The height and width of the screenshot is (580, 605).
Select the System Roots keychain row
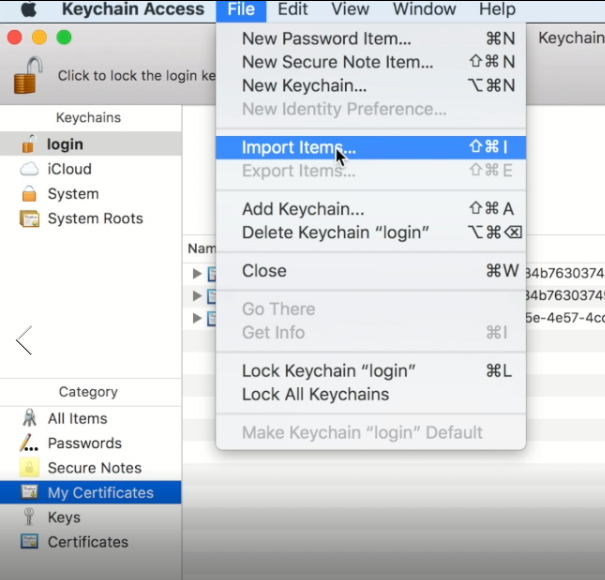click(91, 218)
